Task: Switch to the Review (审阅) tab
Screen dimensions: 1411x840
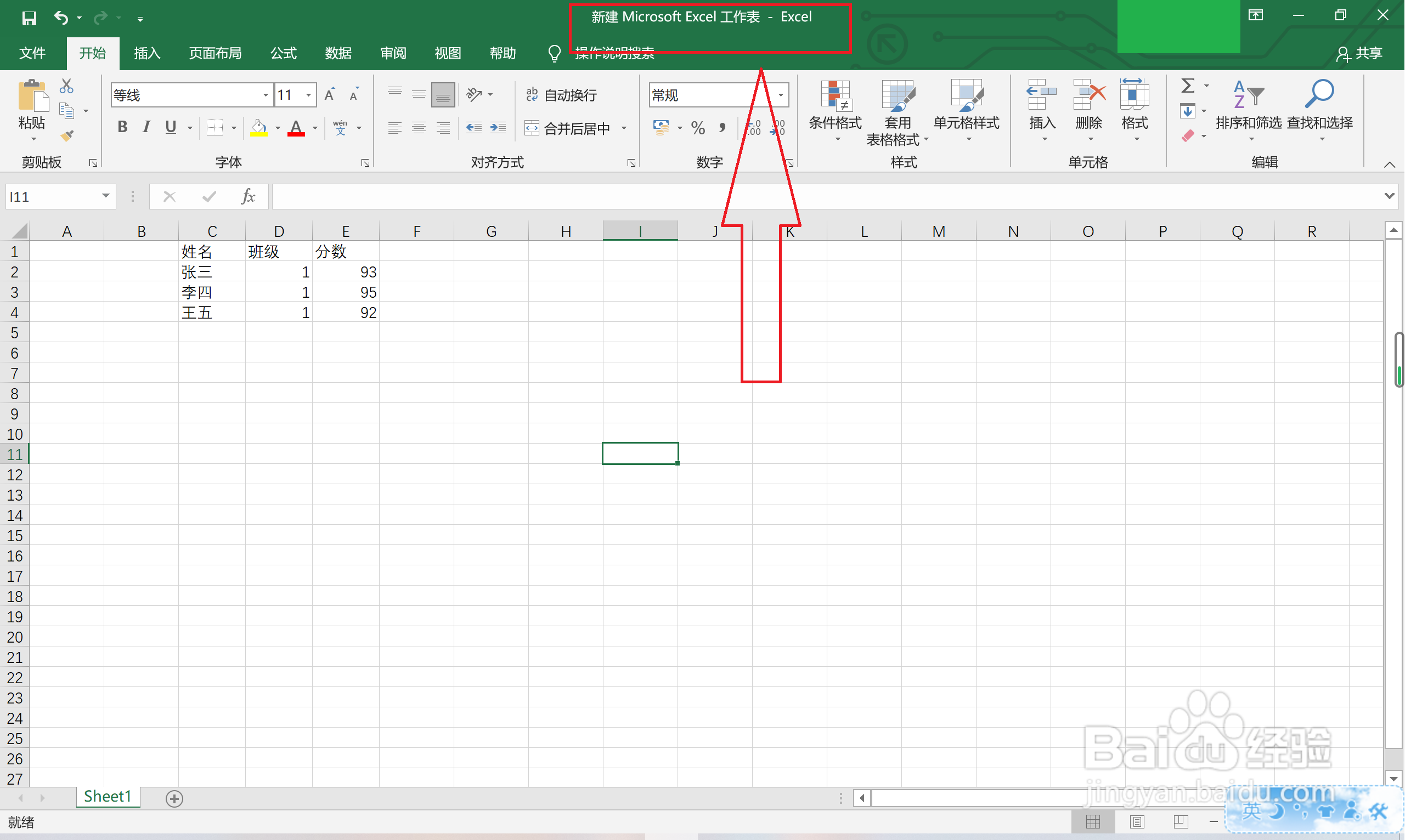Action: tap(394, 53)
